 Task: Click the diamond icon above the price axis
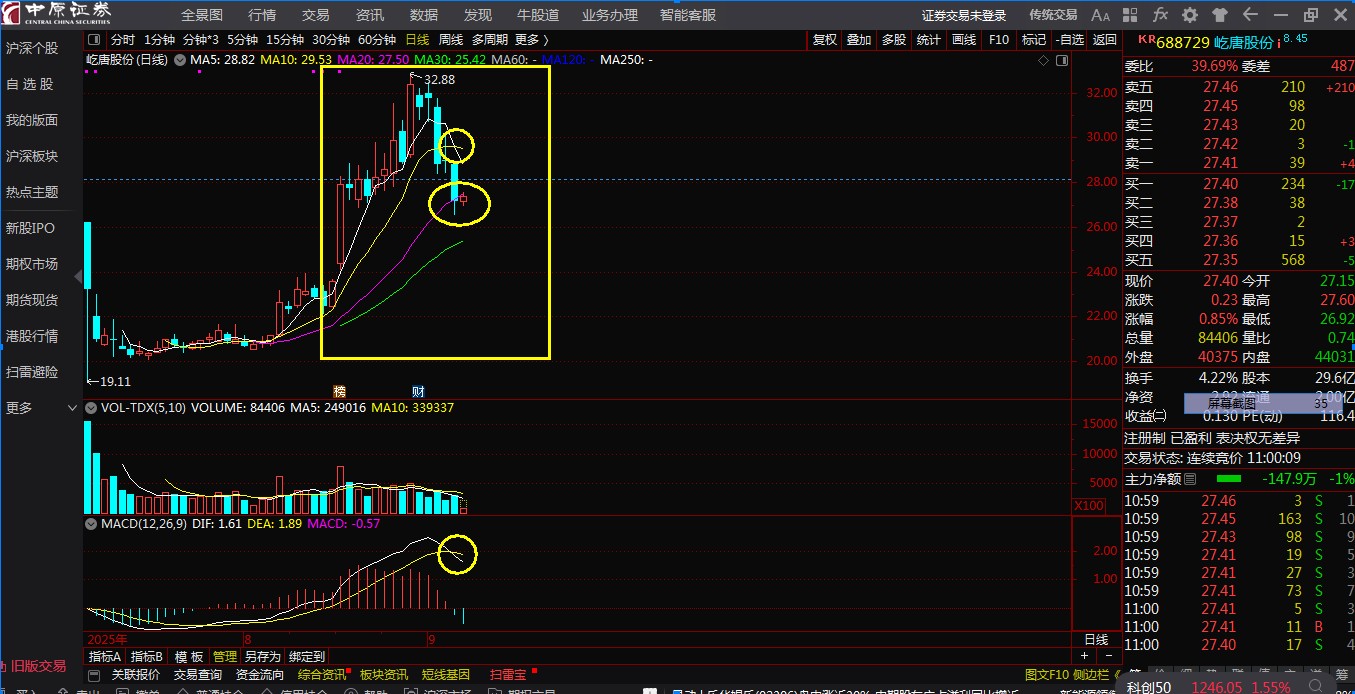(1045, 61)
